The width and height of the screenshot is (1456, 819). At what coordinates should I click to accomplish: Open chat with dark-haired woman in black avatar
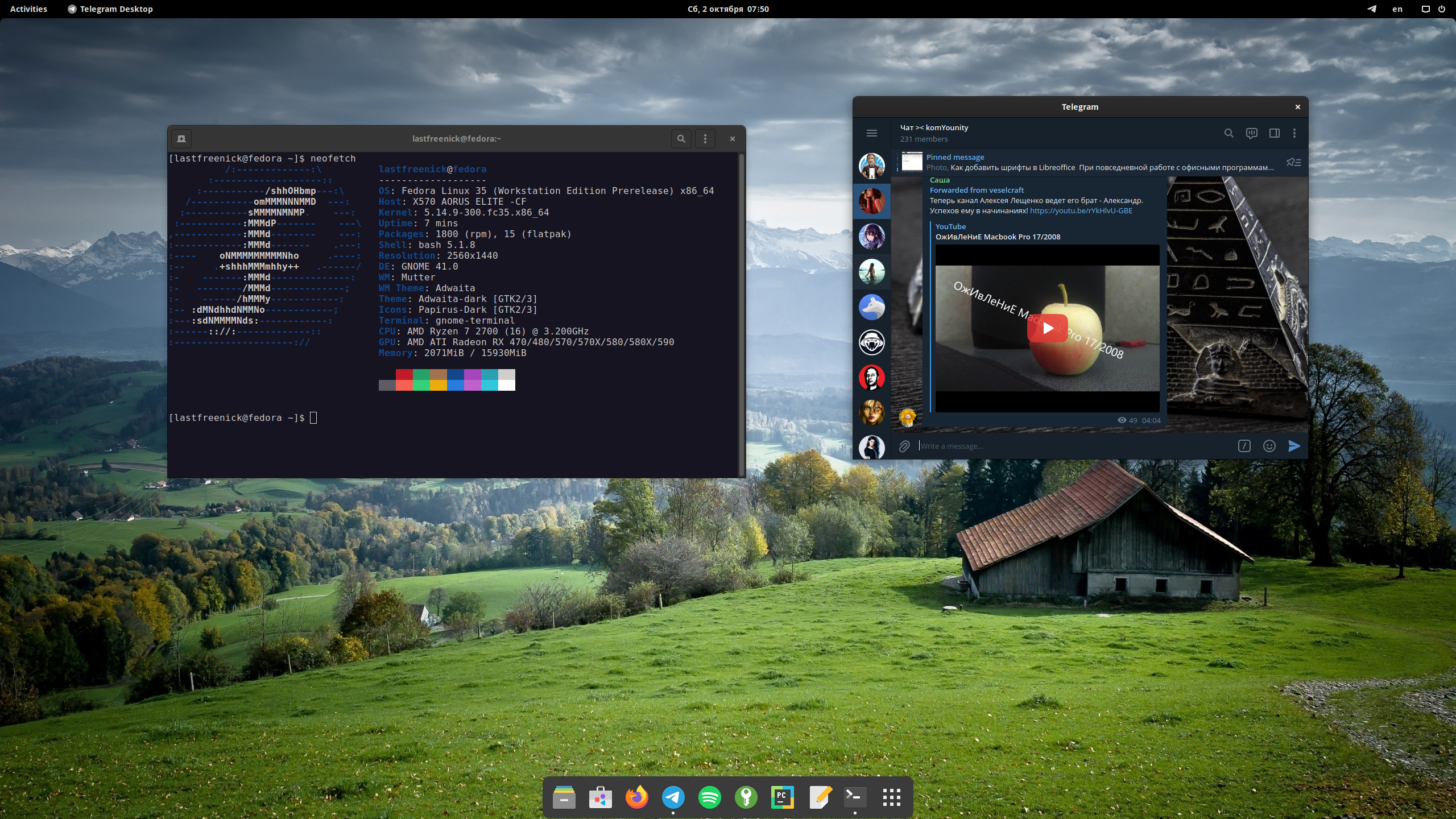point(871,447)
